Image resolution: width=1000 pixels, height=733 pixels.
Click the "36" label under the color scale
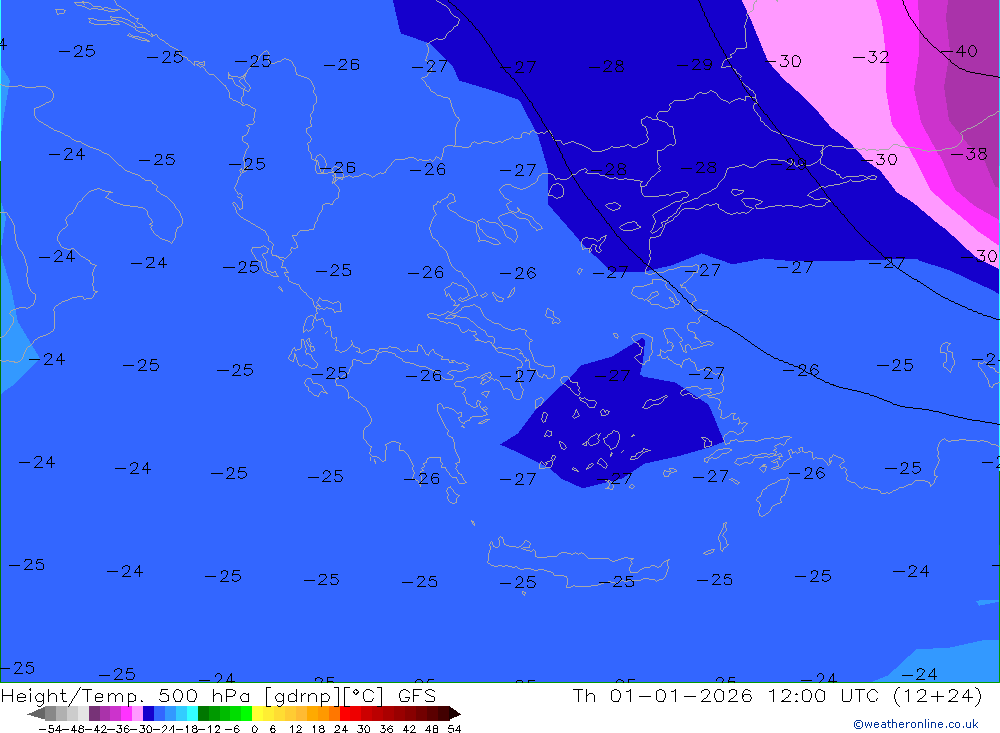[x=386, y=729]
